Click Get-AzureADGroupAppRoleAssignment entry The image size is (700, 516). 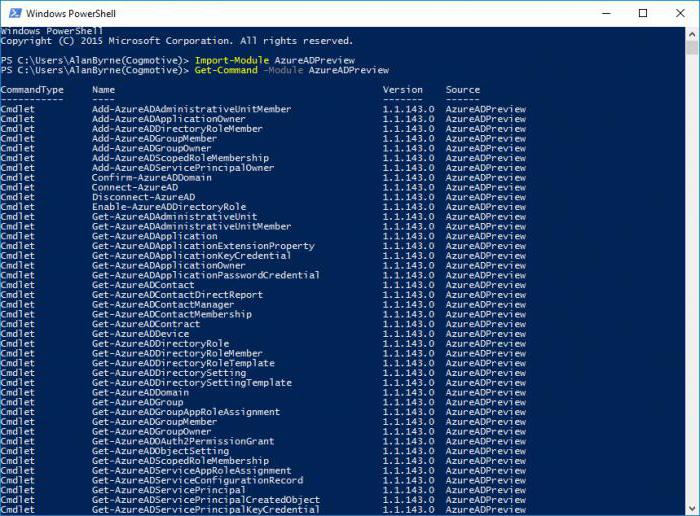pos(186,412)
